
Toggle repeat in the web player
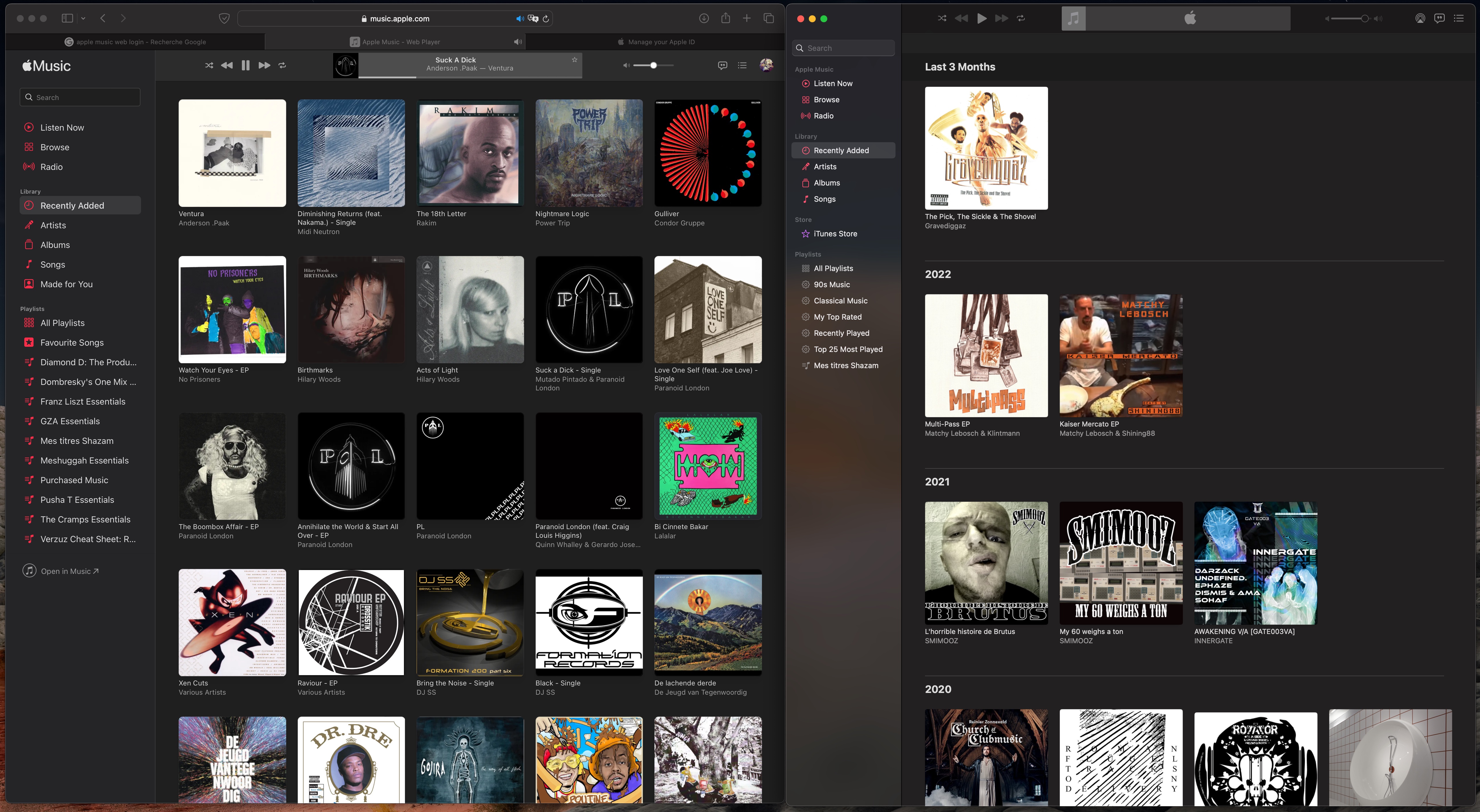click(282, 66)
